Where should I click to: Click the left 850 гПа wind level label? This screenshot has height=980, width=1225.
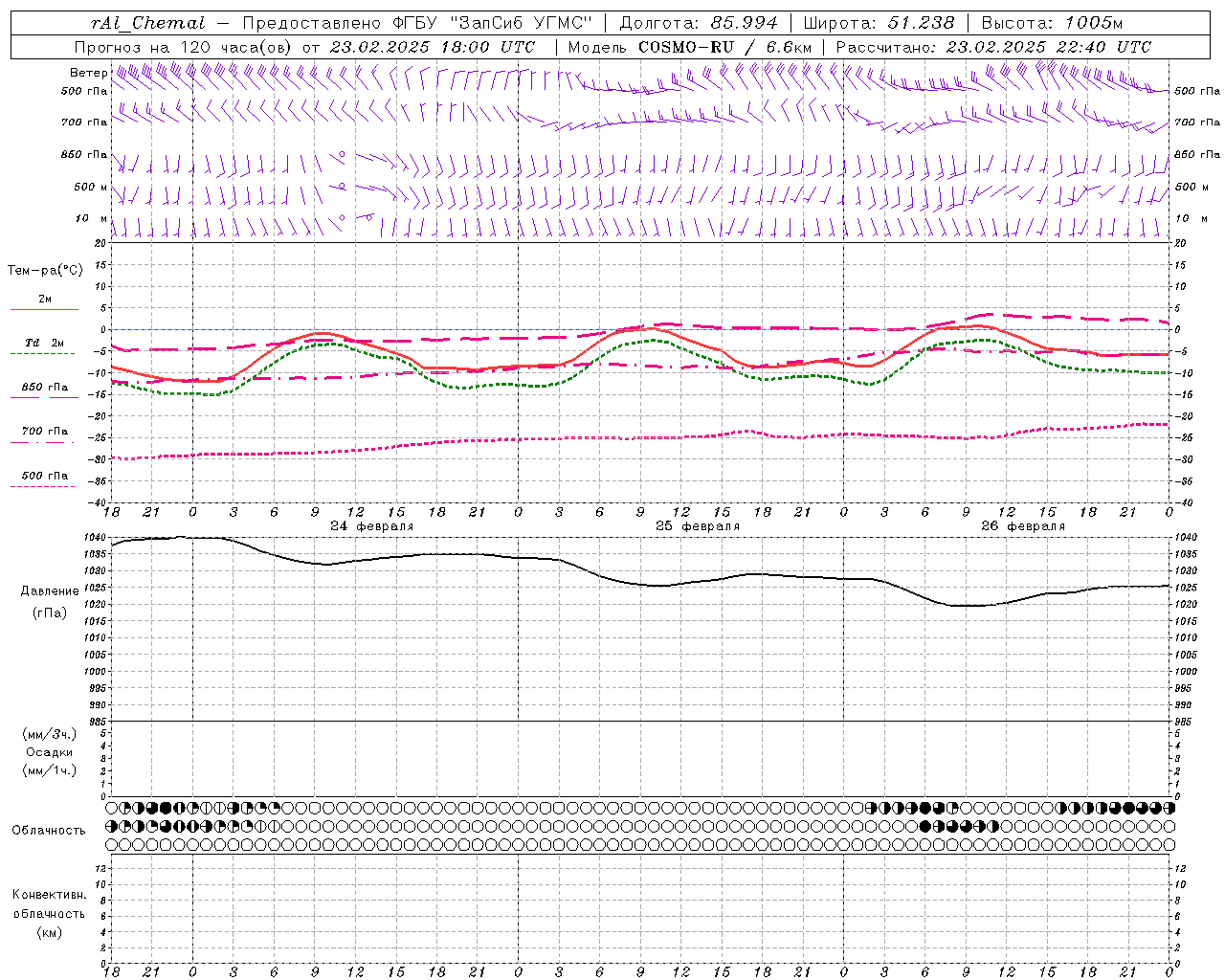pyautogui.click(x=84, y=154)
